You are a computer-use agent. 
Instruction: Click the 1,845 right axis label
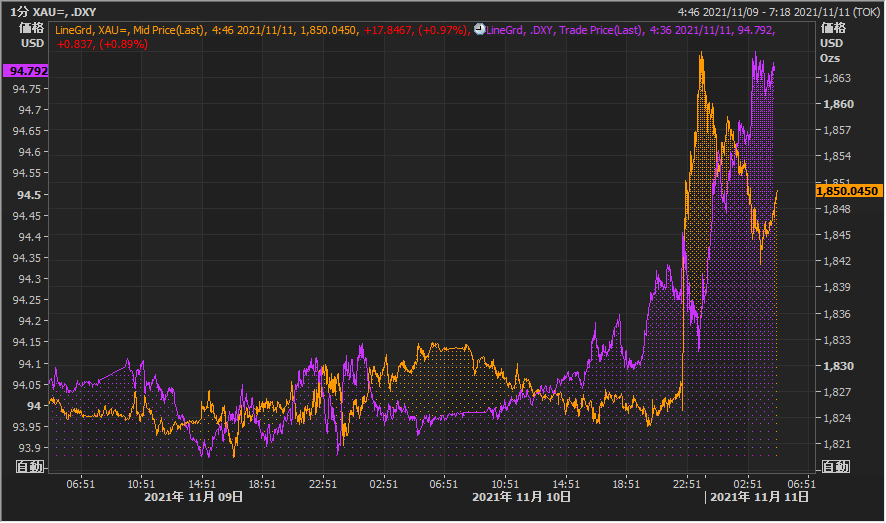(837, 235)
